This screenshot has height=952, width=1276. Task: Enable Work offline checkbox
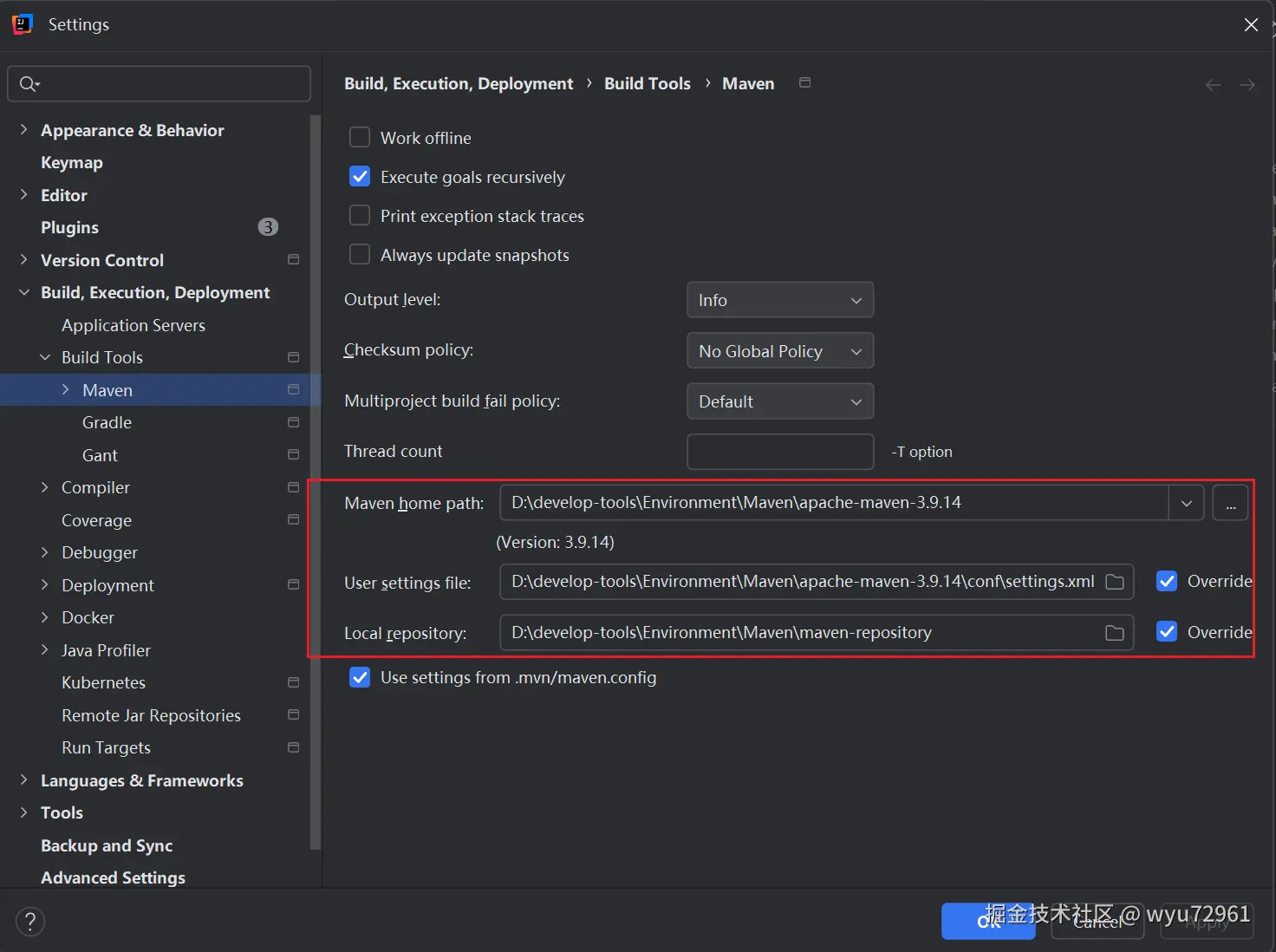point(360,138)
